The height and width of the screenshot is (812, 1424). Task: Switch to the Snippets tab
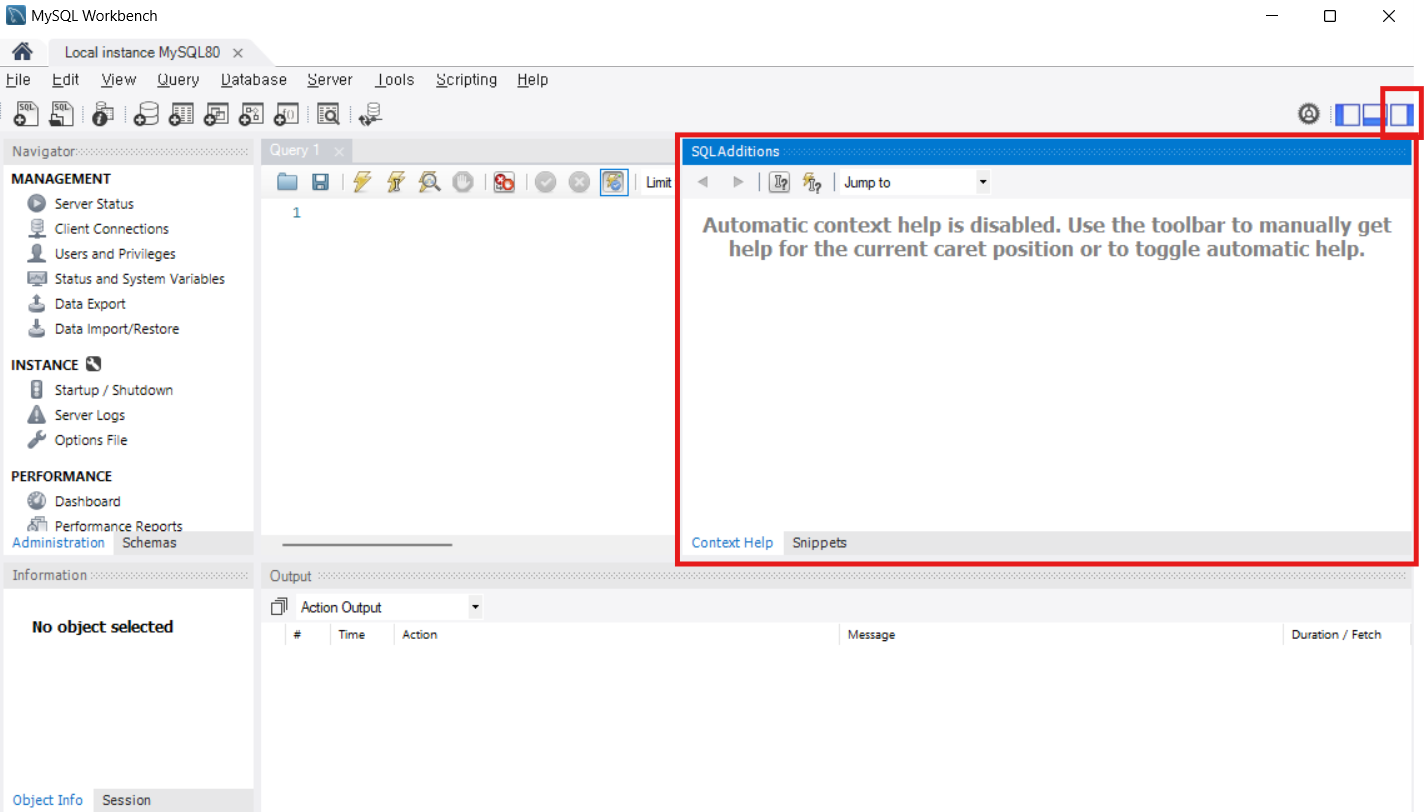[x=819, y=543]
